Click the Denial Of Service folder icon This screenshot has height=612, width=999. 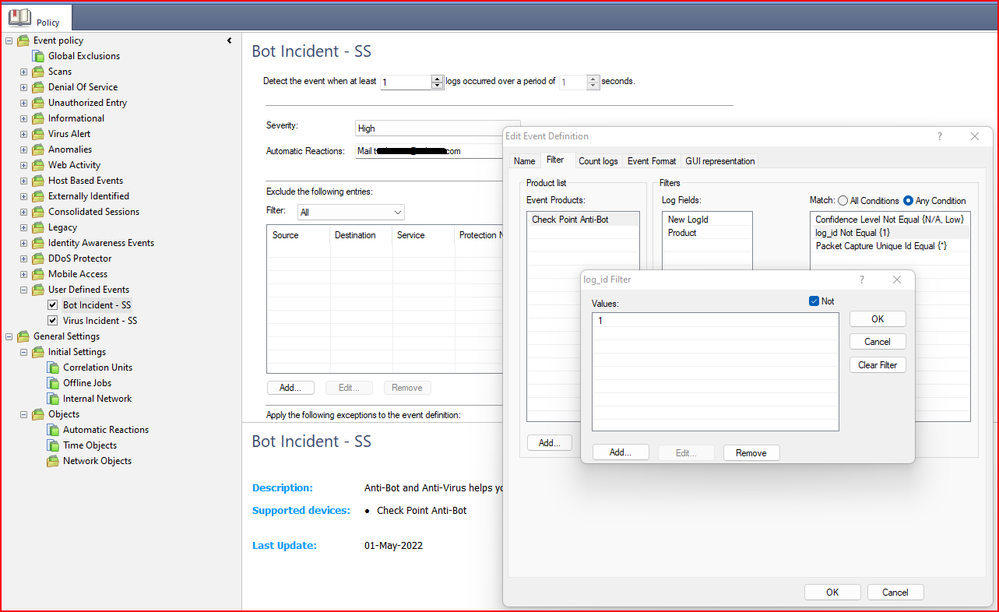click(x=38, y=87)
